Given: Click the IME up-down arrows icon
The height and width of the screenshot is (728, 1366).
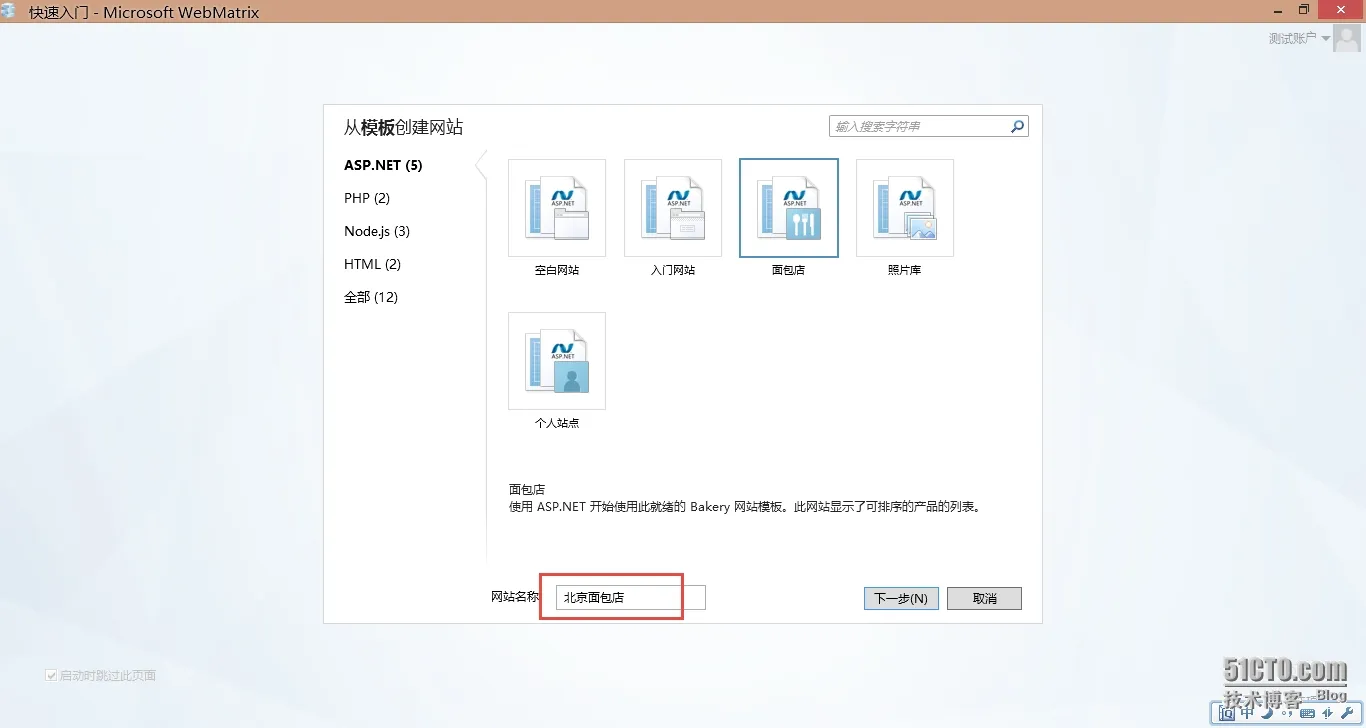Looking at the screenshot, I should [1327, 713].
